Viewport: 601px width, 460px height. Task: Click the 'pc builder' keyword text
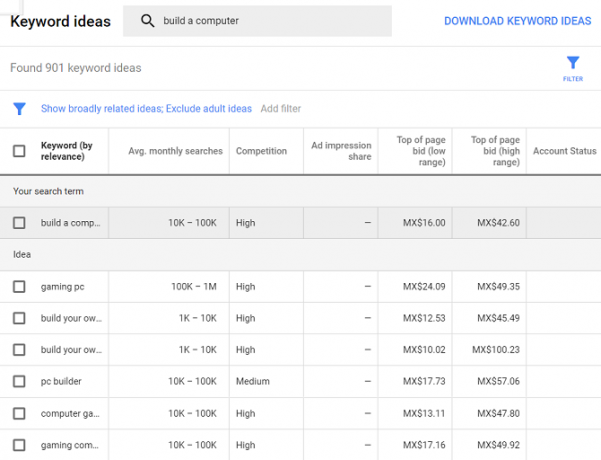[61, 381]
